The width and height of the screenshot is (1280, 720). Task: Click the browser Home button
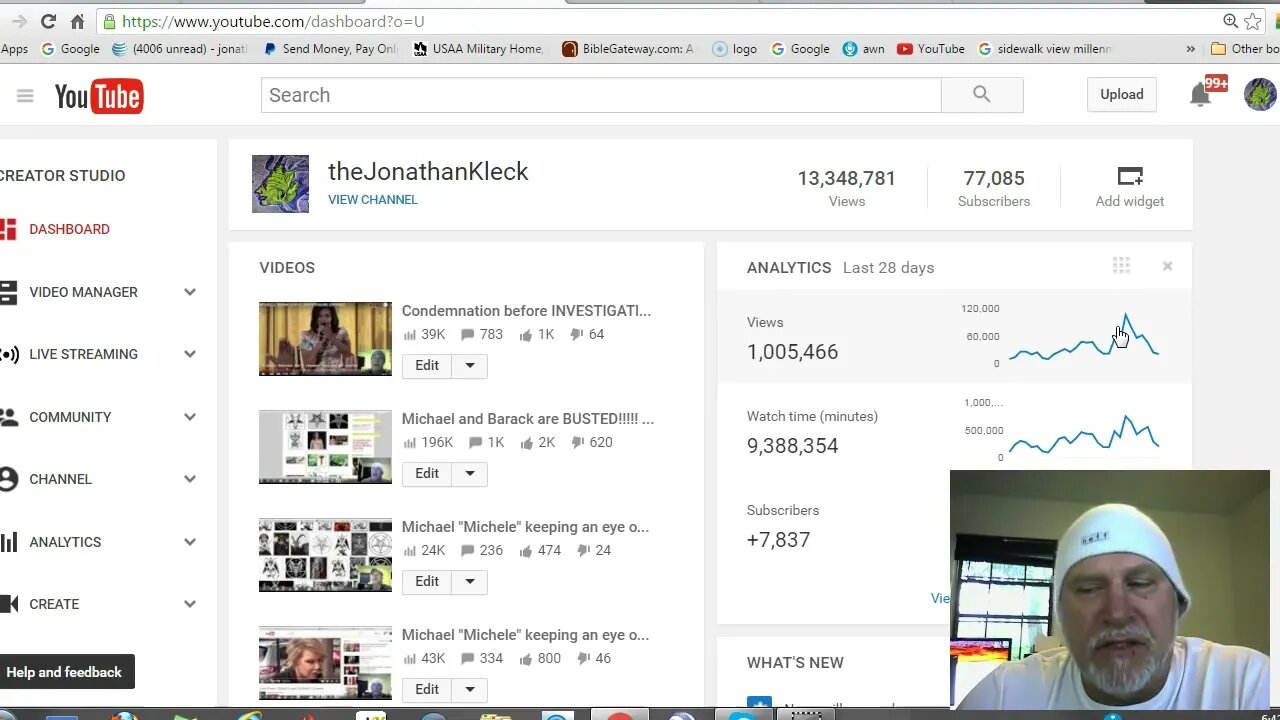coord(78,21)
